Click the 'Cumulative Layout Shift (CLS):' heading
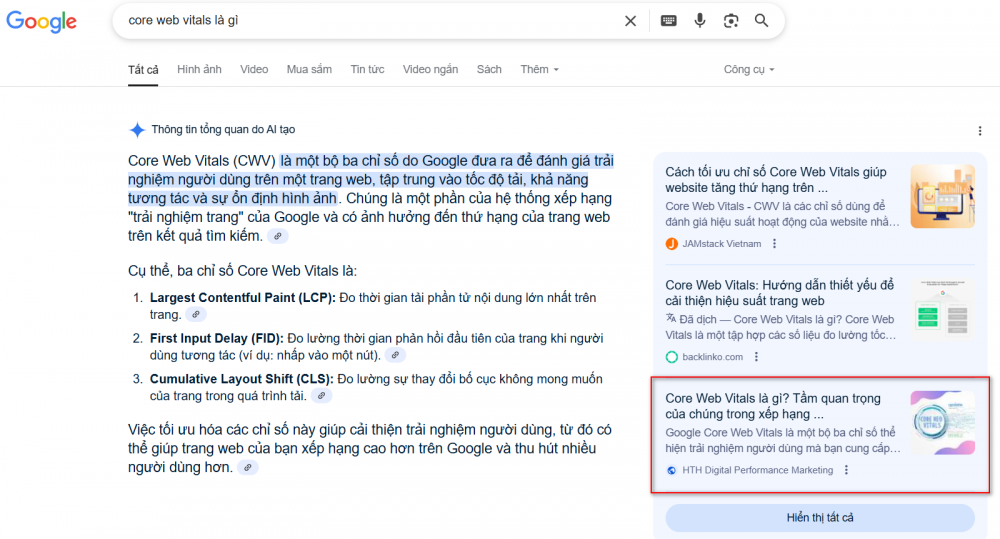 click(x=242, y=379)
